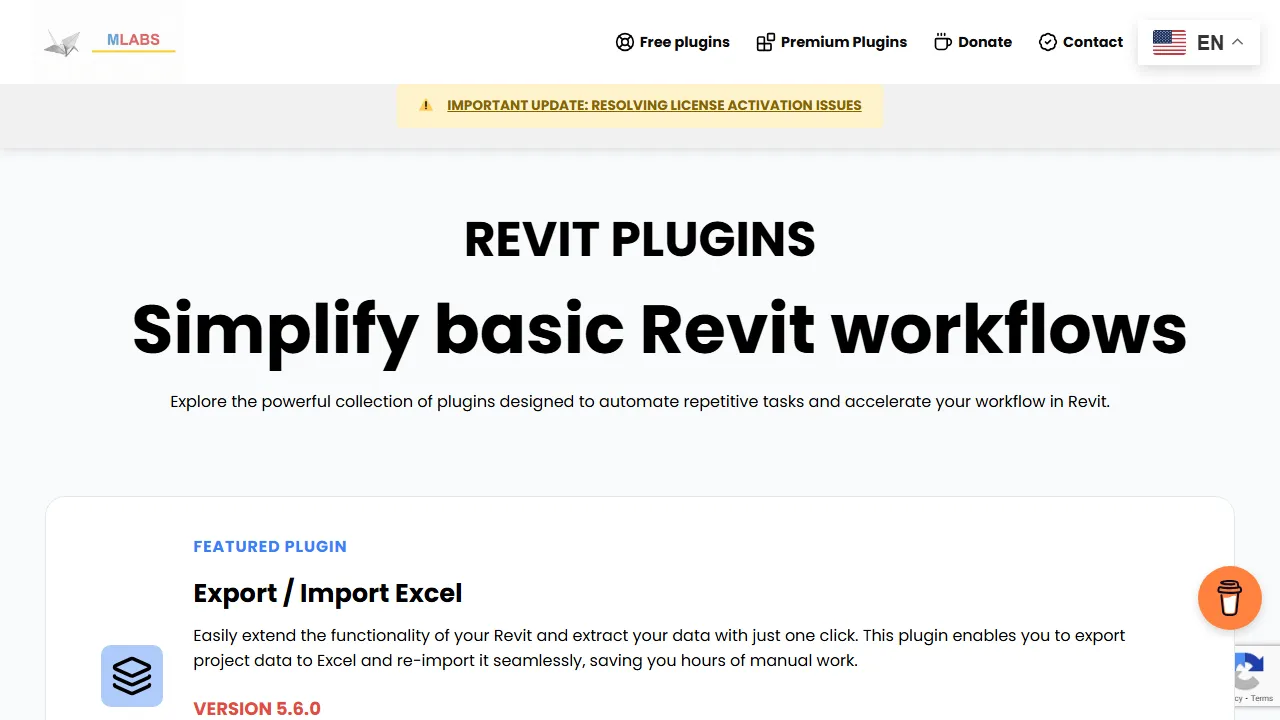Click the blue Export / Import Excel plugin icon
Viewport: 1280px width, 720px height.
tap(131, 675)
